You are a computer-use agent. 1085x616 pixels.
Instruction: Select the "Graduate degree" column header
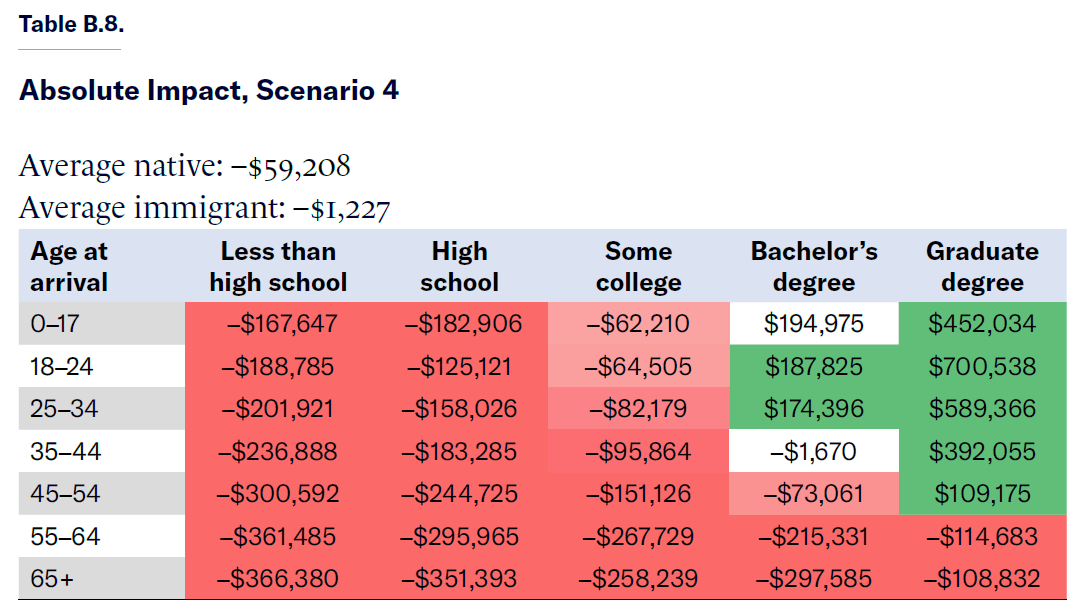tap(982, 267)
